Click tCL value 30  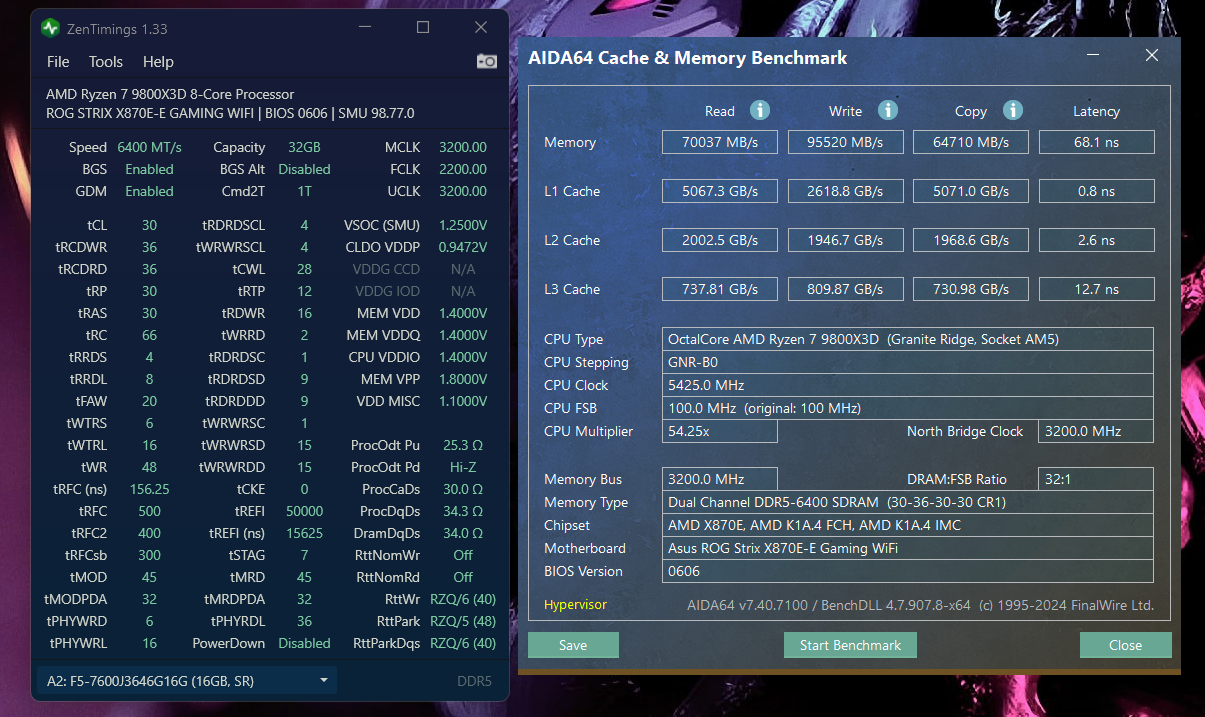point(149,225)
